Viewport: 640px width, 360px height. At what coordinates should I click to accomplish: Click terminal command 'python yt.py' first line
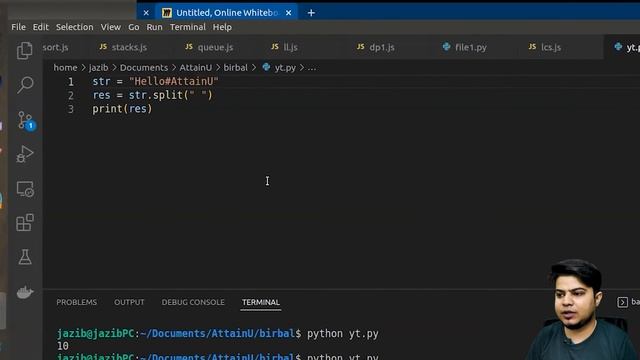point(342,333)
